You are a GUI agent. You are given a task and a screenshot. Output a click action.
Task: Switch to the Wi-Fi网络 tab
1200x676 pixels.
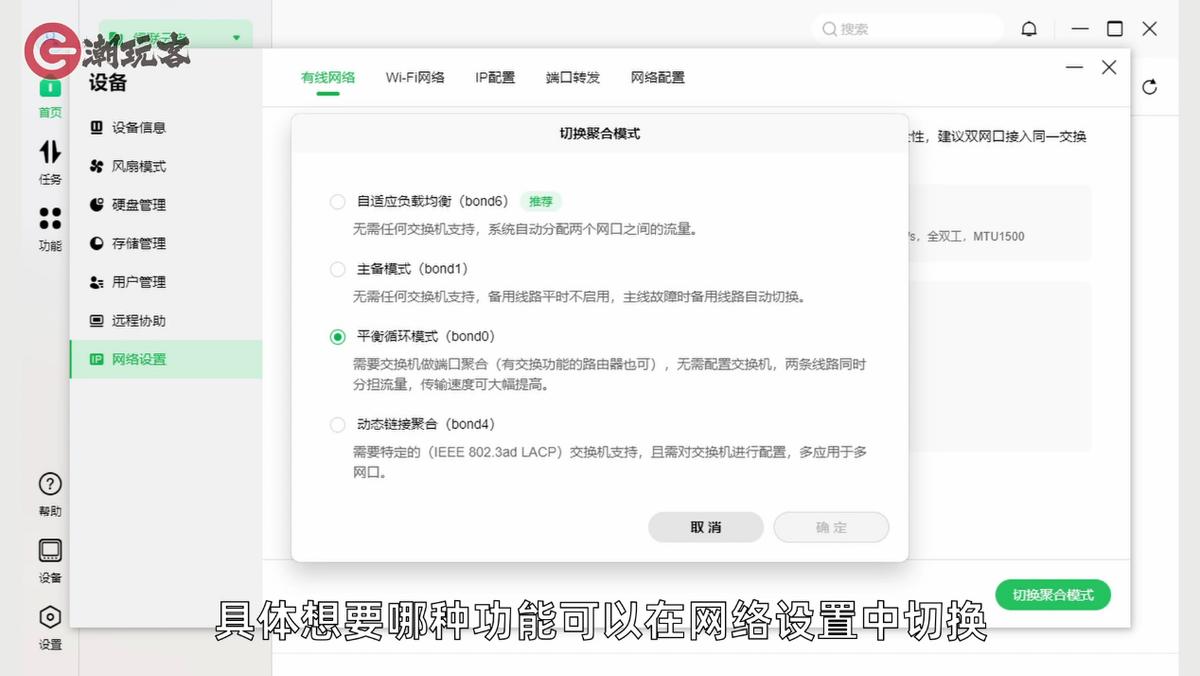point(415,76)
